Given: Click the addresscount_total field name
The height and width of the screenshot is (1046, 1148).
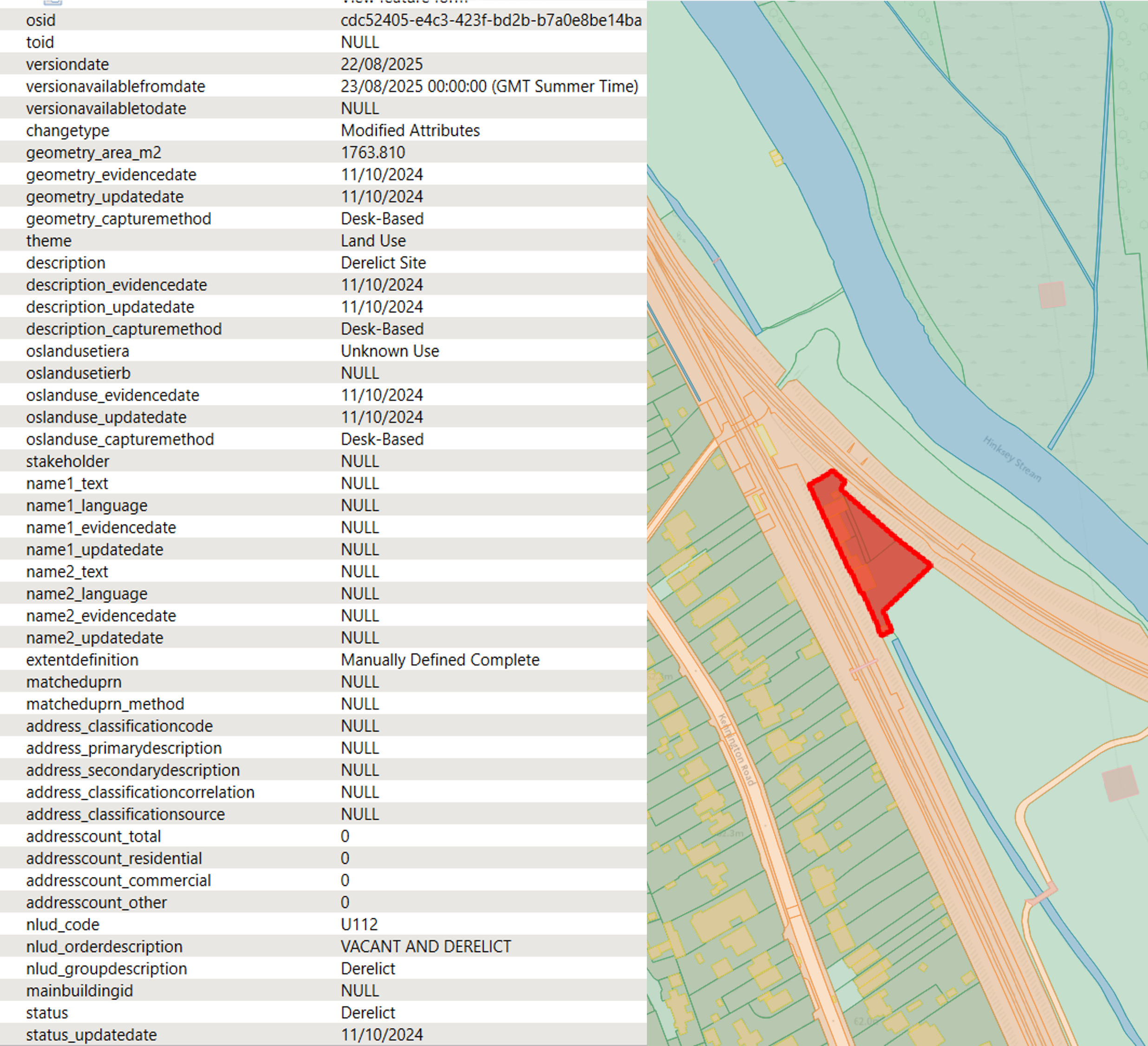Looking at the screenshot, I should pos(93,836).
